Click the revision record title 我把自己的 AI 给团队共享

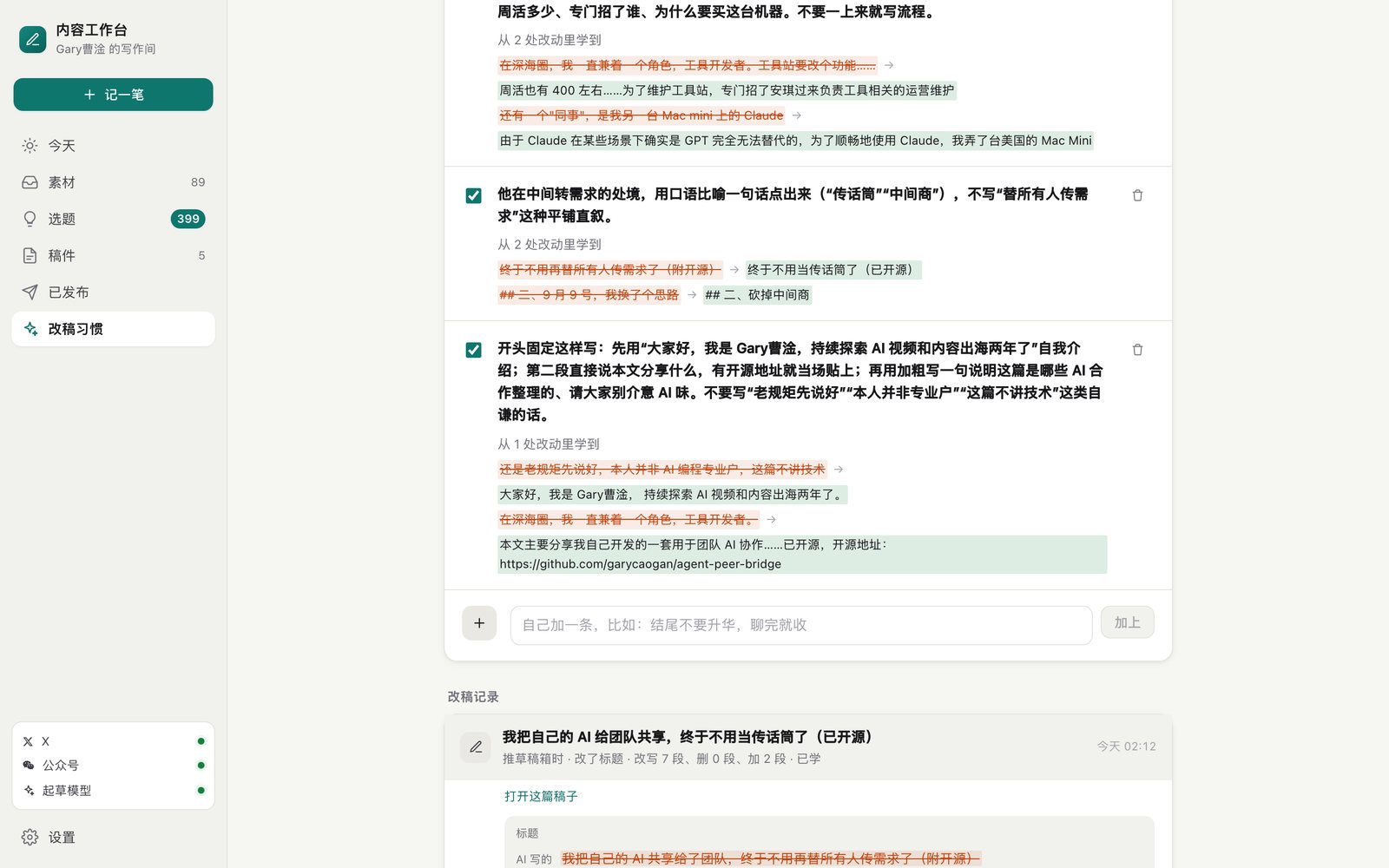[x=687, y=737]
